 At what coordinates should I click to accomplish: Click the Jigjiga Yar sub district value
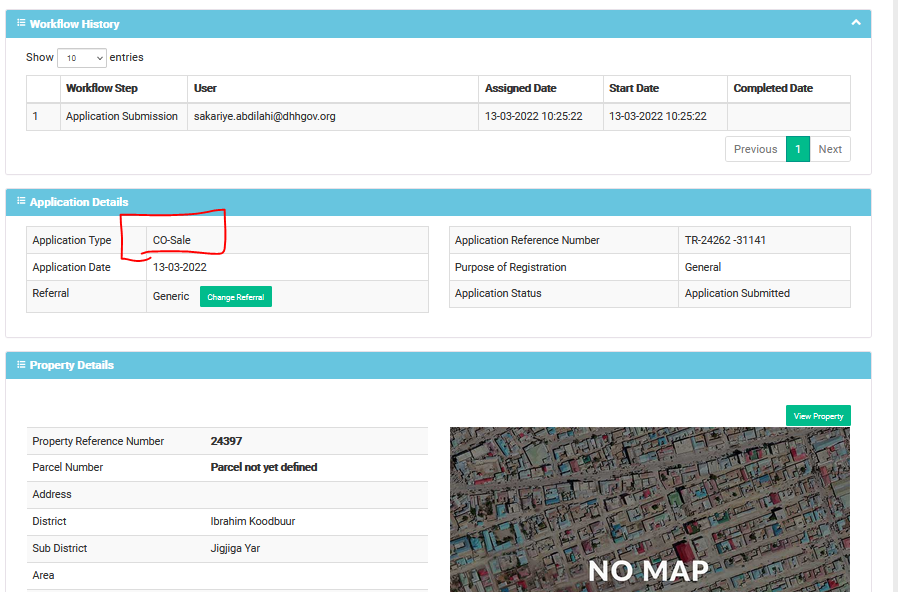(235, 548)
